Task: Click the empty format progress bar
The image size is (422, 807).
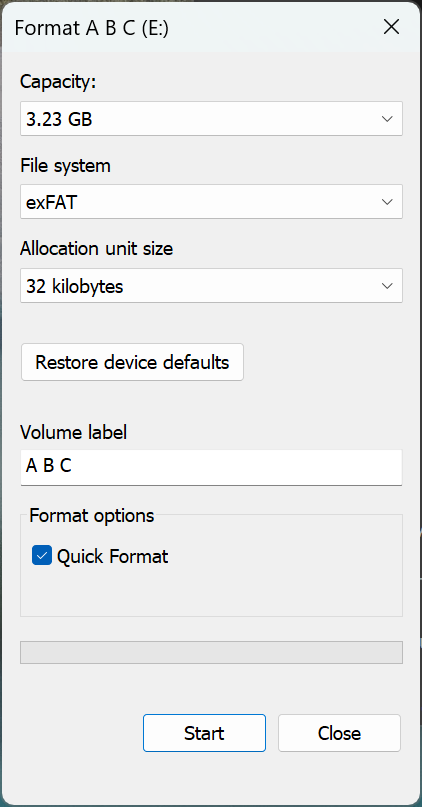Action: coord(211,652)
